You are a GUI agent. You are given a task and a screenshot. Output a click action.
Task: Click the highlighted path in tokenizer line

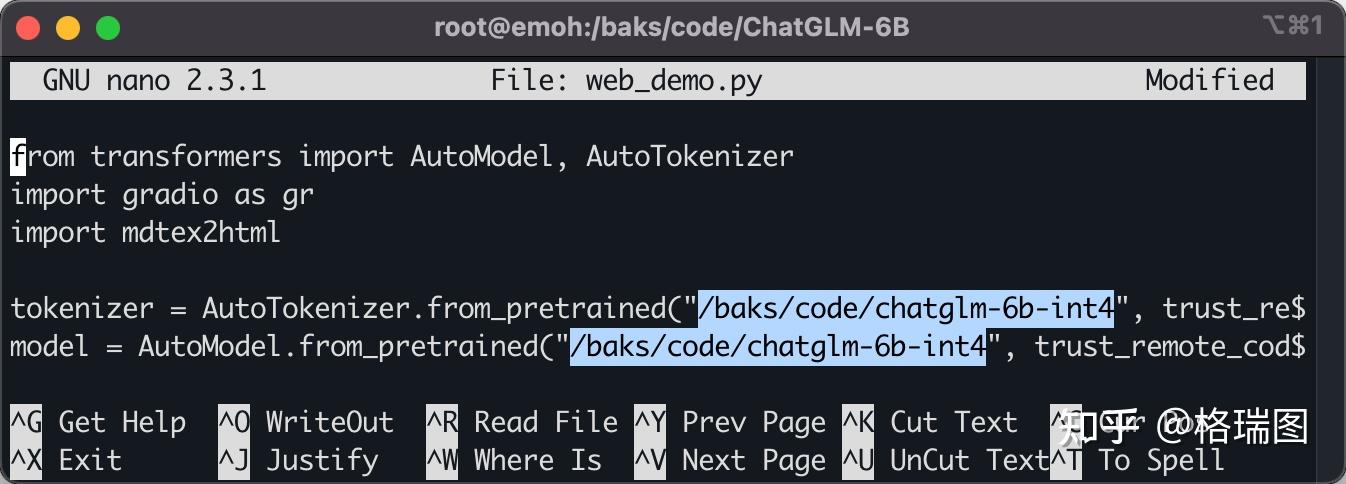point(906,308)
